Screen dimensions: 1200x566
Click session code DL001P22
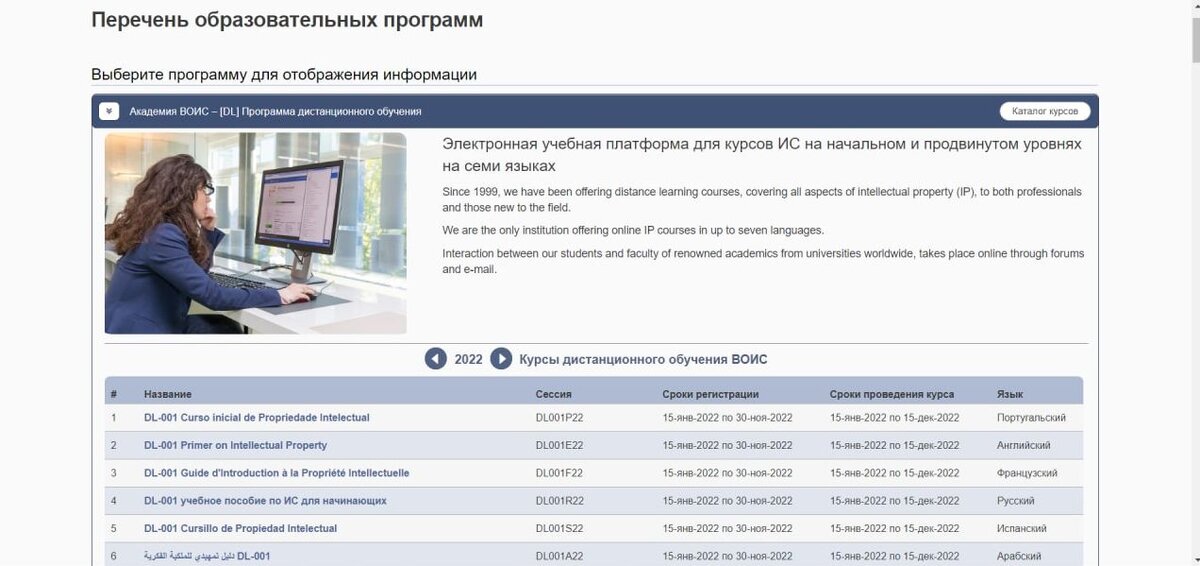(559, 418)
